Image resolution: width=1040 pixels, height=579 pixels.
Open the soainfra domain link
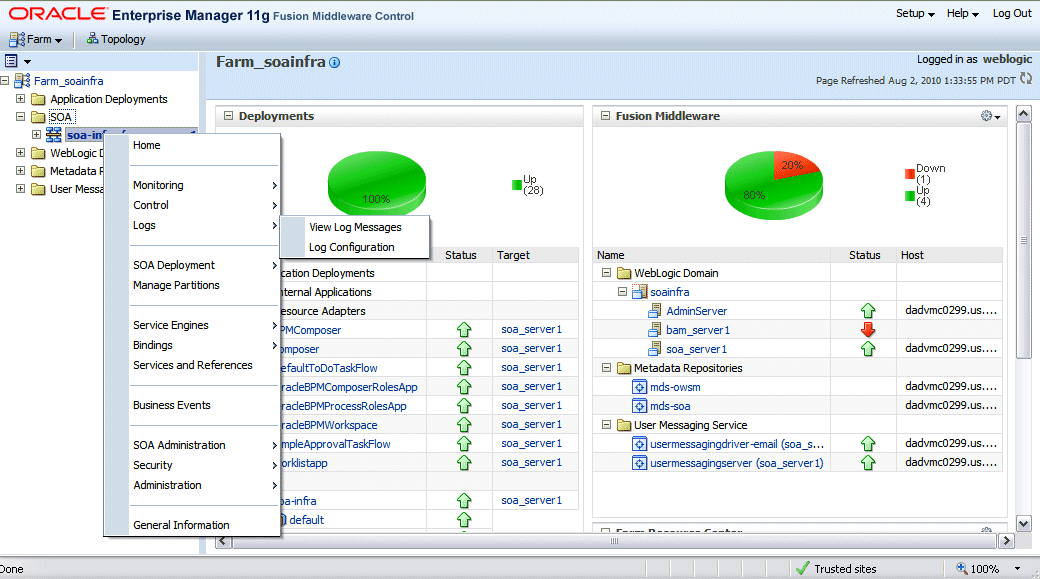click(x=669, y=292)
